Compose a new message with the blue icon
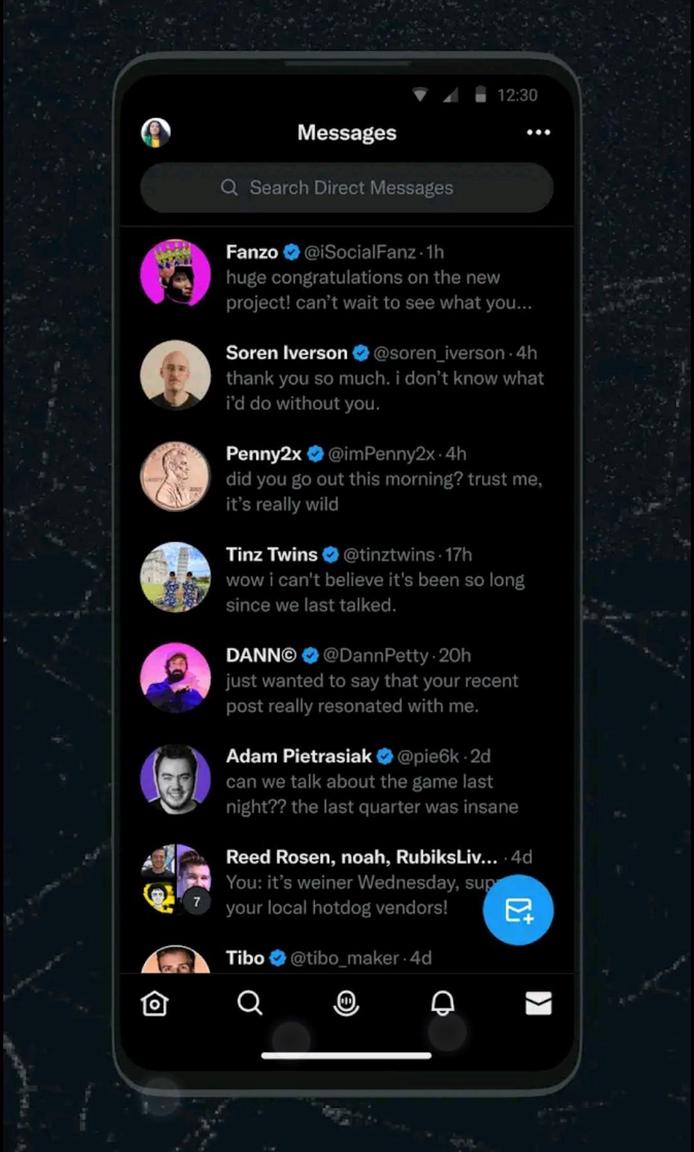 [518, 910]
